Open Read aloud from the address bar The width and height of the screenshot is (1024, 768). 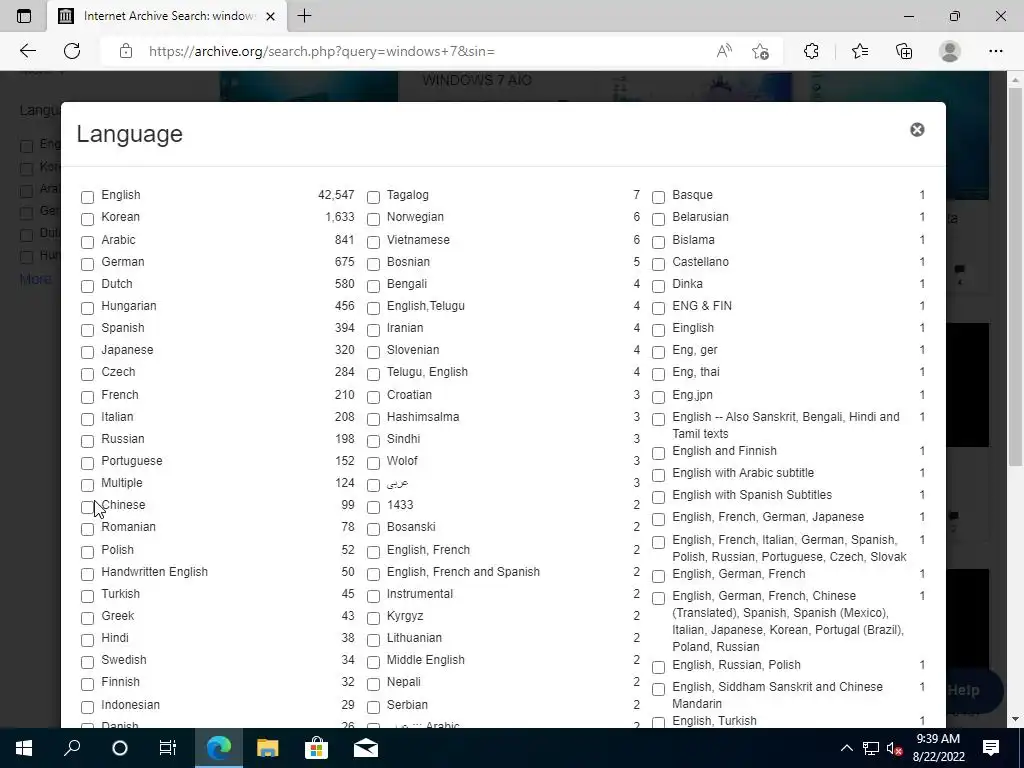coord(724,51)
